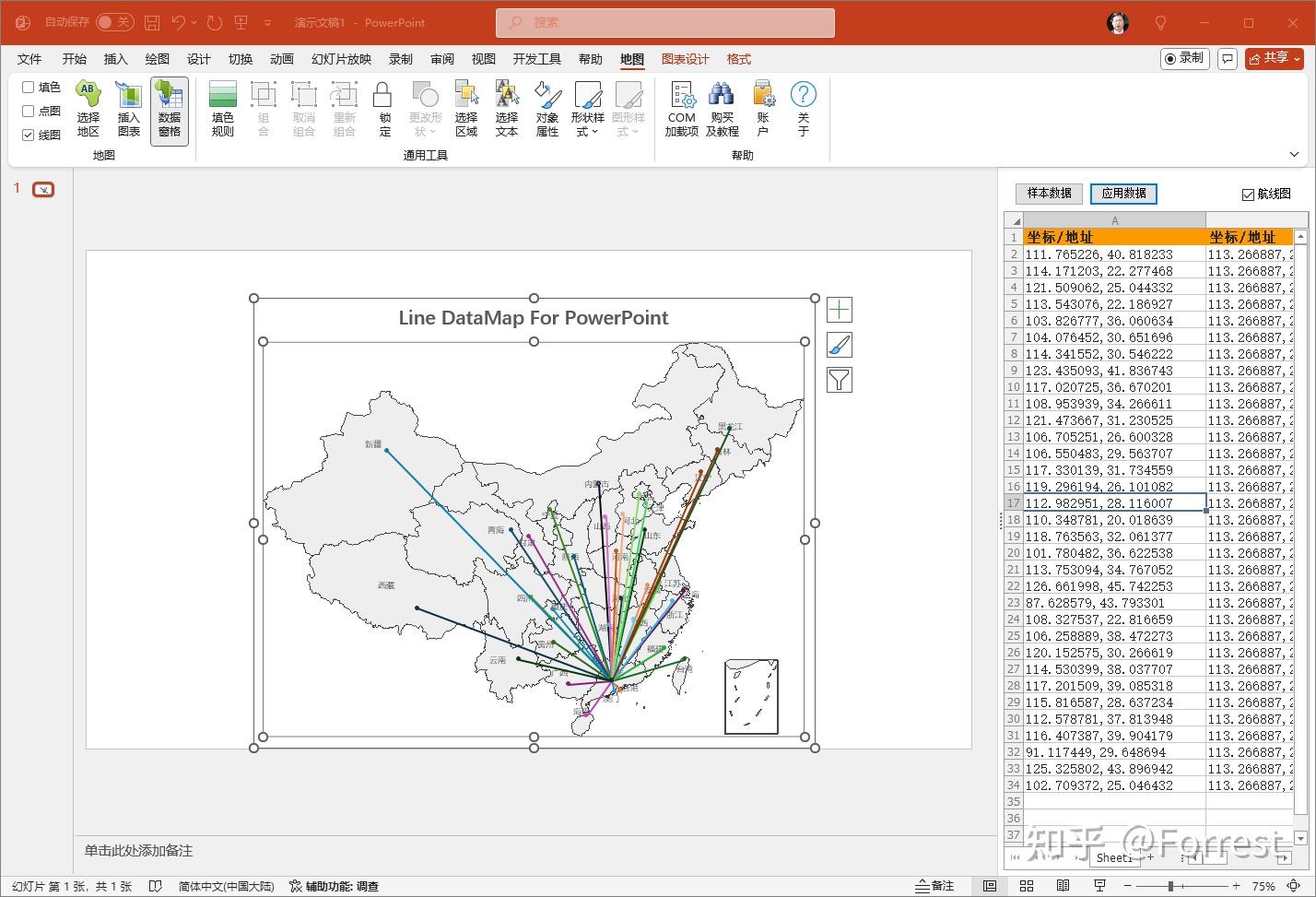Screen dimensions: 1316x897
Task: Select the brush icon next to the map
Action: [839, 344]
